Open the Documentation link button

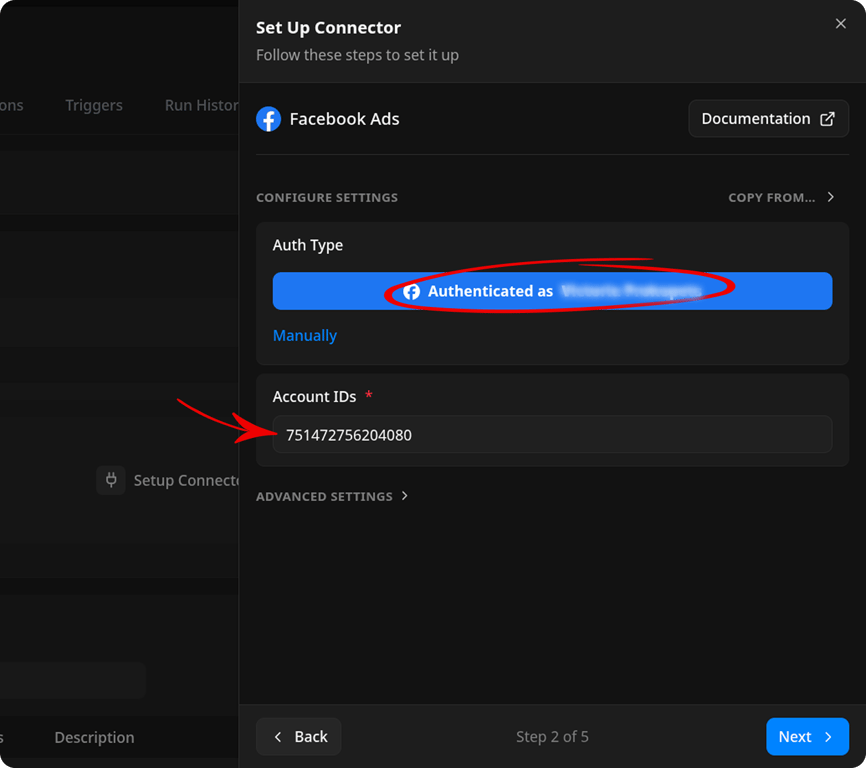click(768, 119)
